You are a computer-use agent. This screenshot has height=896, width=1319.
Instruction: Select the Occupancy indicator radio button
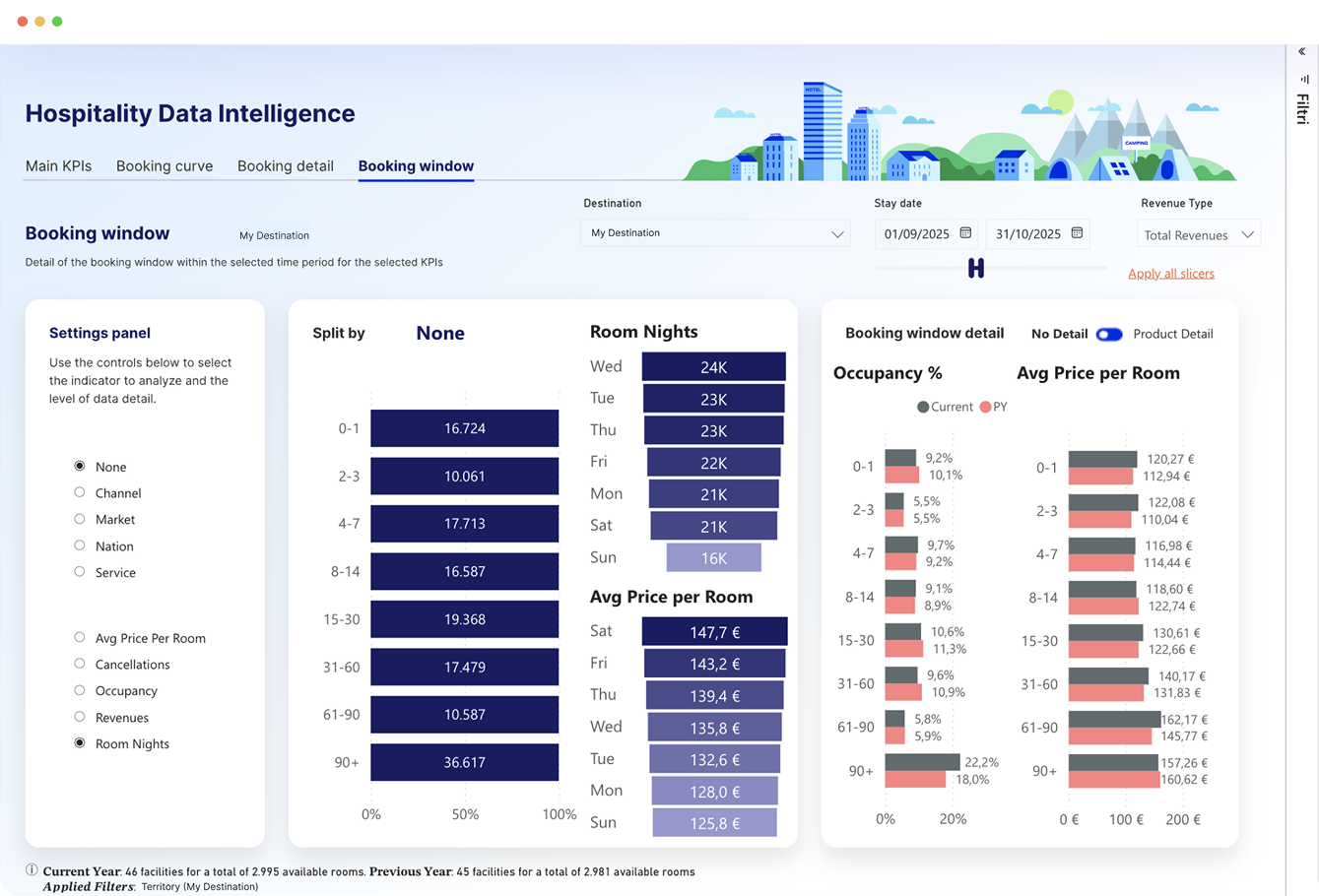pyautogui.click(x=80, y=690)
